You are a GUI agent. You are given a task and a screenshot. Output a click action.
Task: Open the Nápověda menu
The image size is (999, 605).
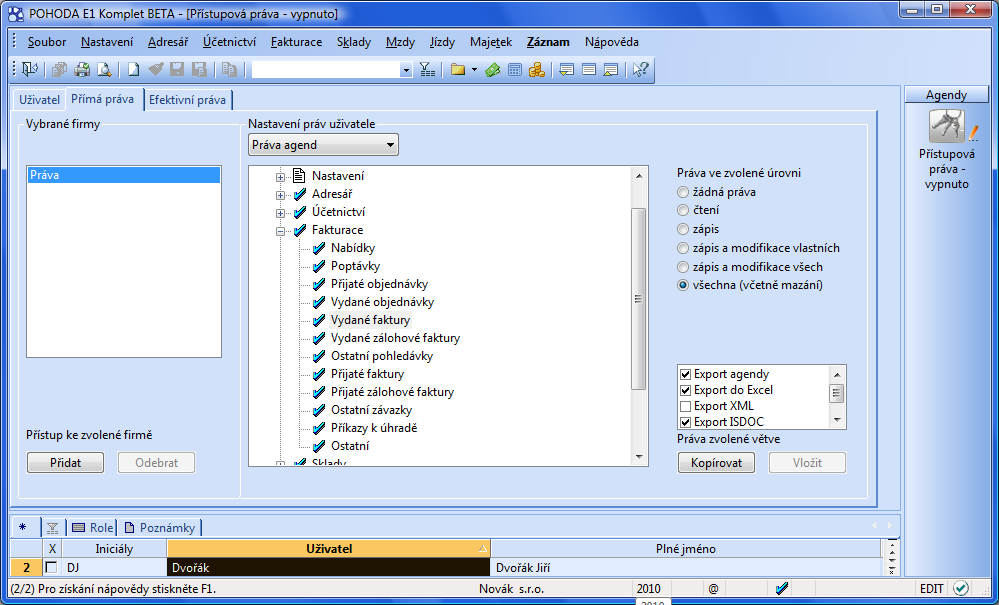(x=612, y=42)
